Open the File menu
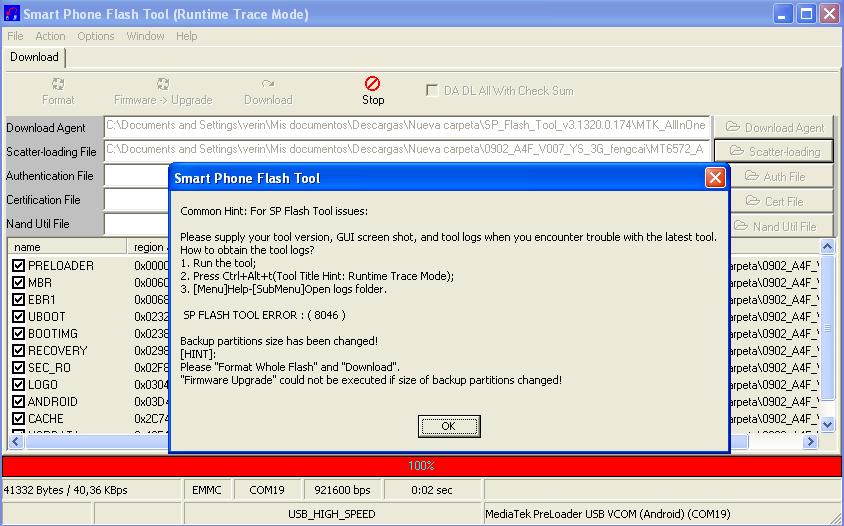This screenshot has width=844, height=526. click(15, 36)
